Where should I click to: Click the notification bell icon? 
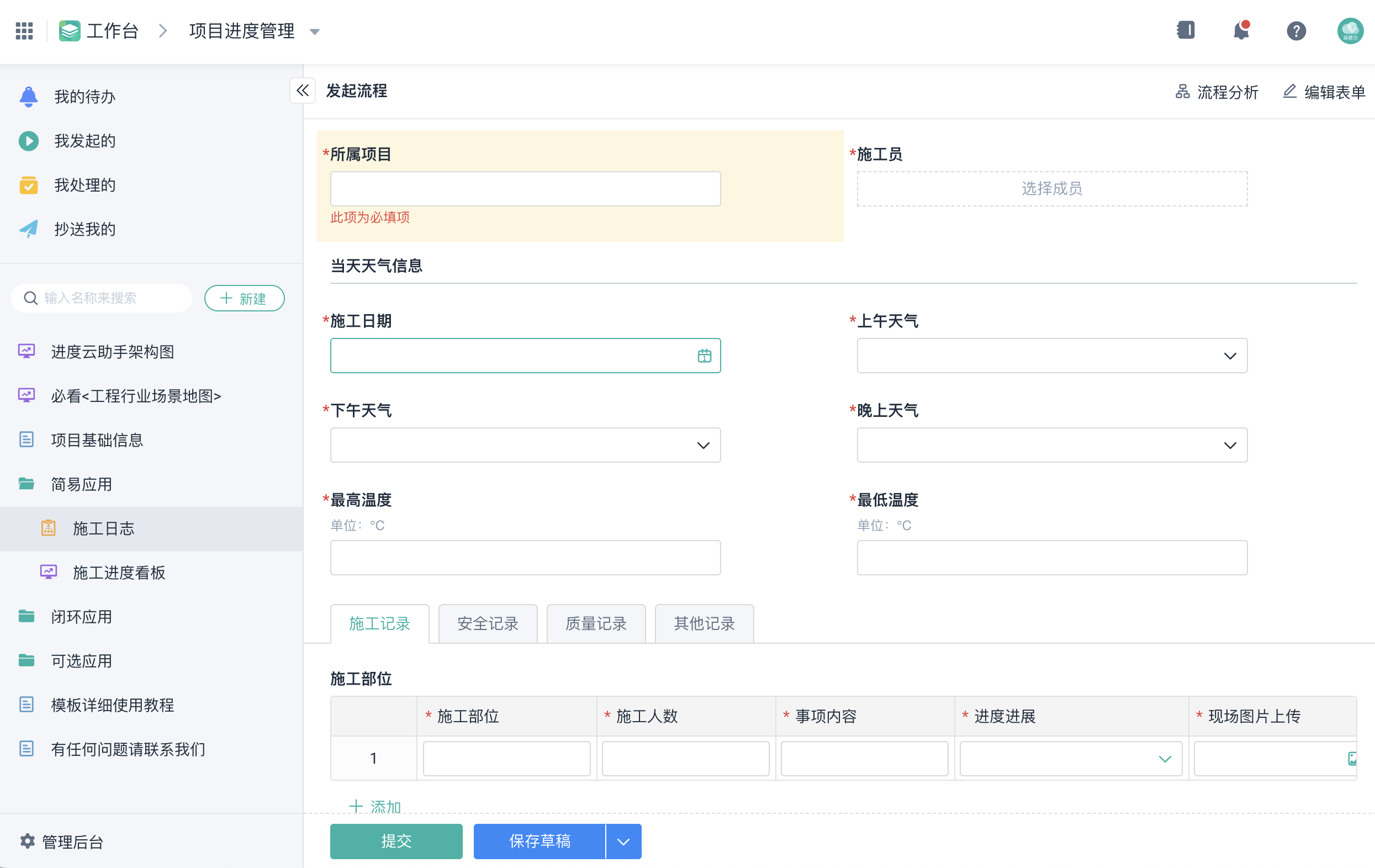[1241, 31]
